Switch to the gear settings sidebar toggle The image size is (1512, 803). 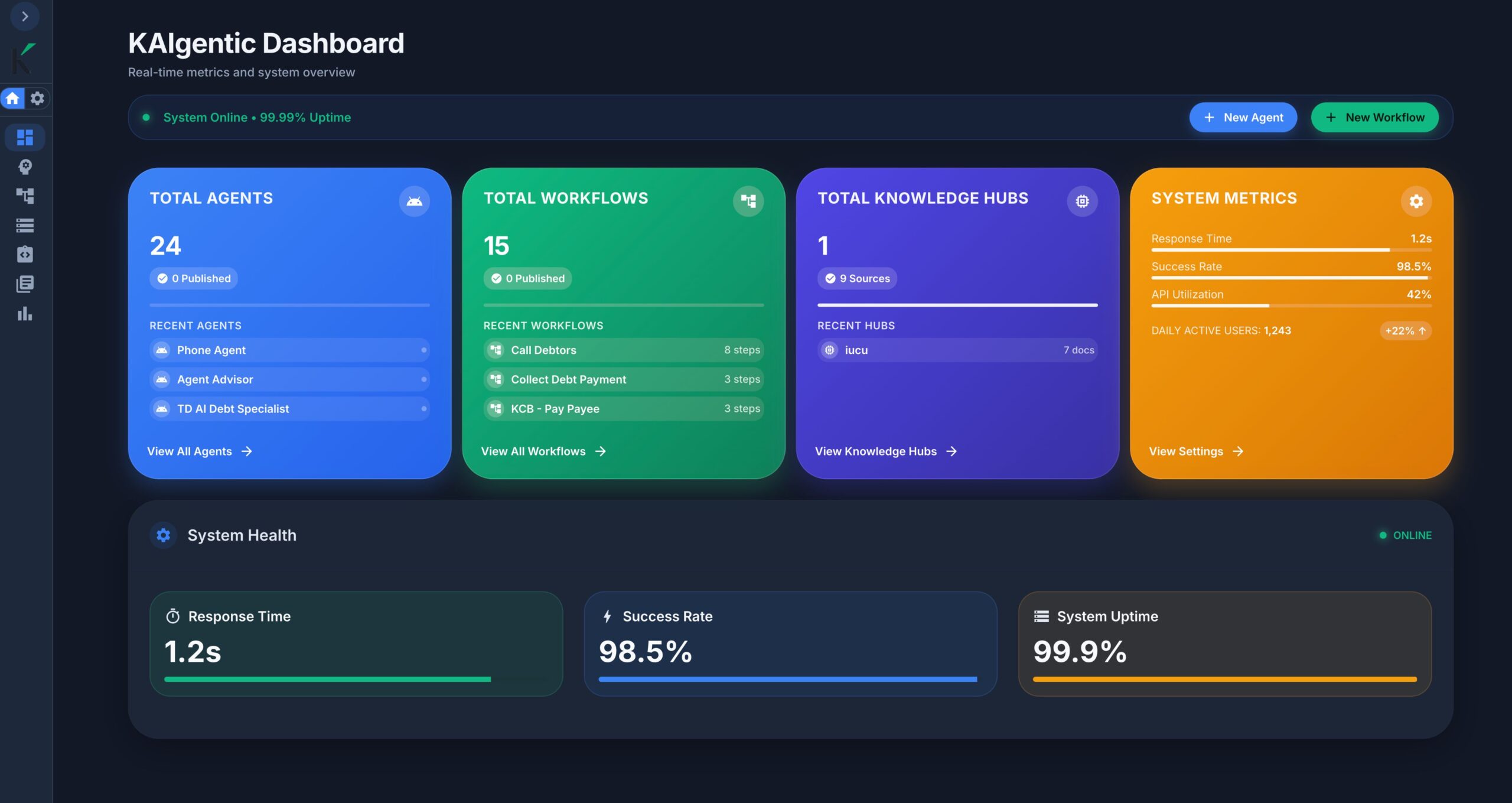point(37,98)
